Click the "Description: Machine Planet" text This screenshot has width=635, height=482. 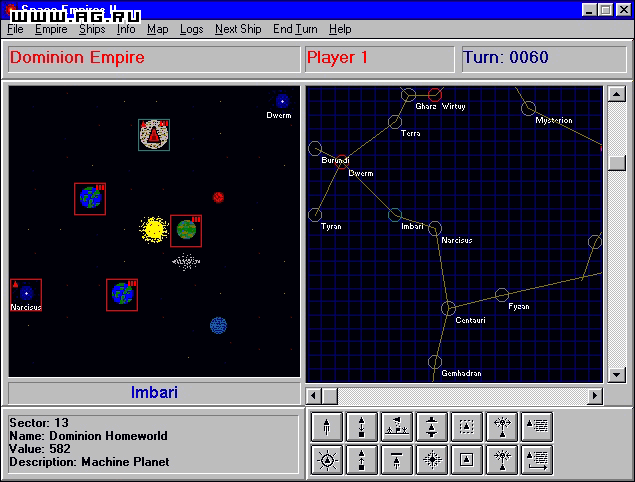[x=89, y=462]
